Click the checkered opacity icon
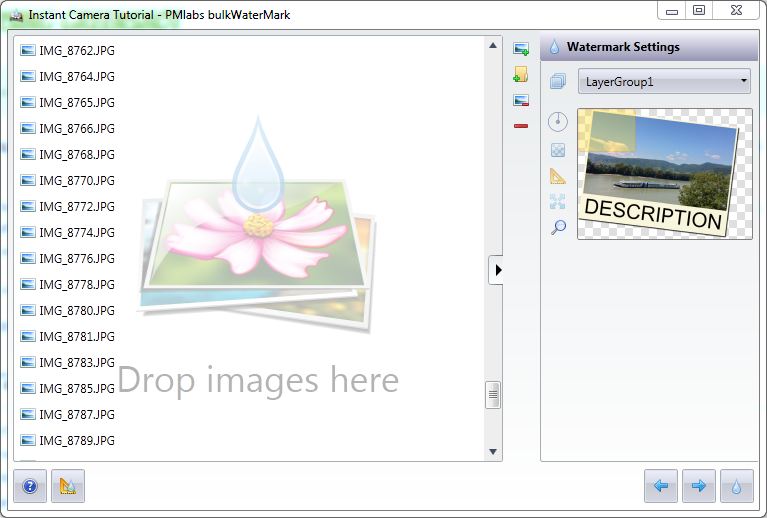The width and height of the screenshot is (767, 518). tap(558, 150)
